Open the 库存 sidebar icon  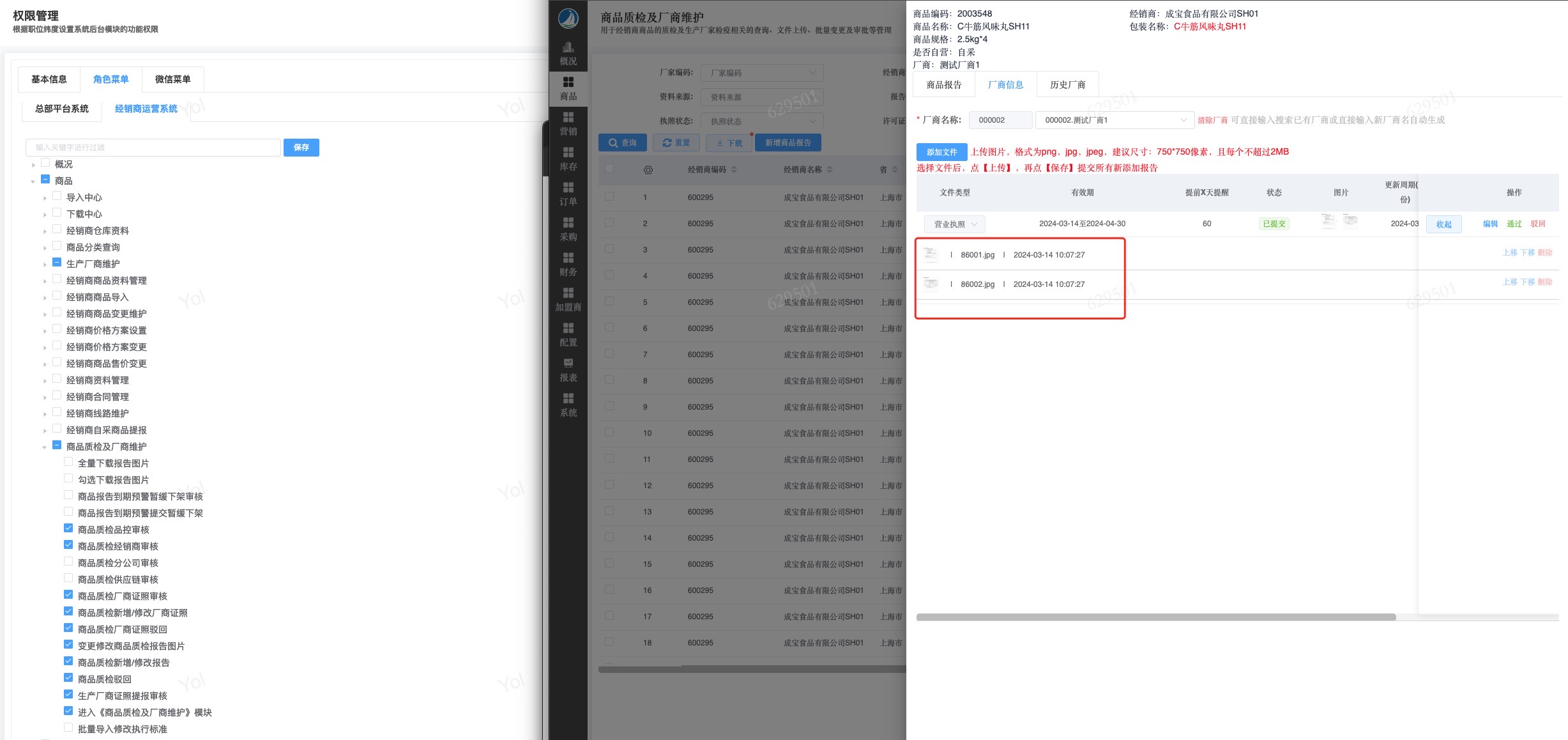coord(568,158)
